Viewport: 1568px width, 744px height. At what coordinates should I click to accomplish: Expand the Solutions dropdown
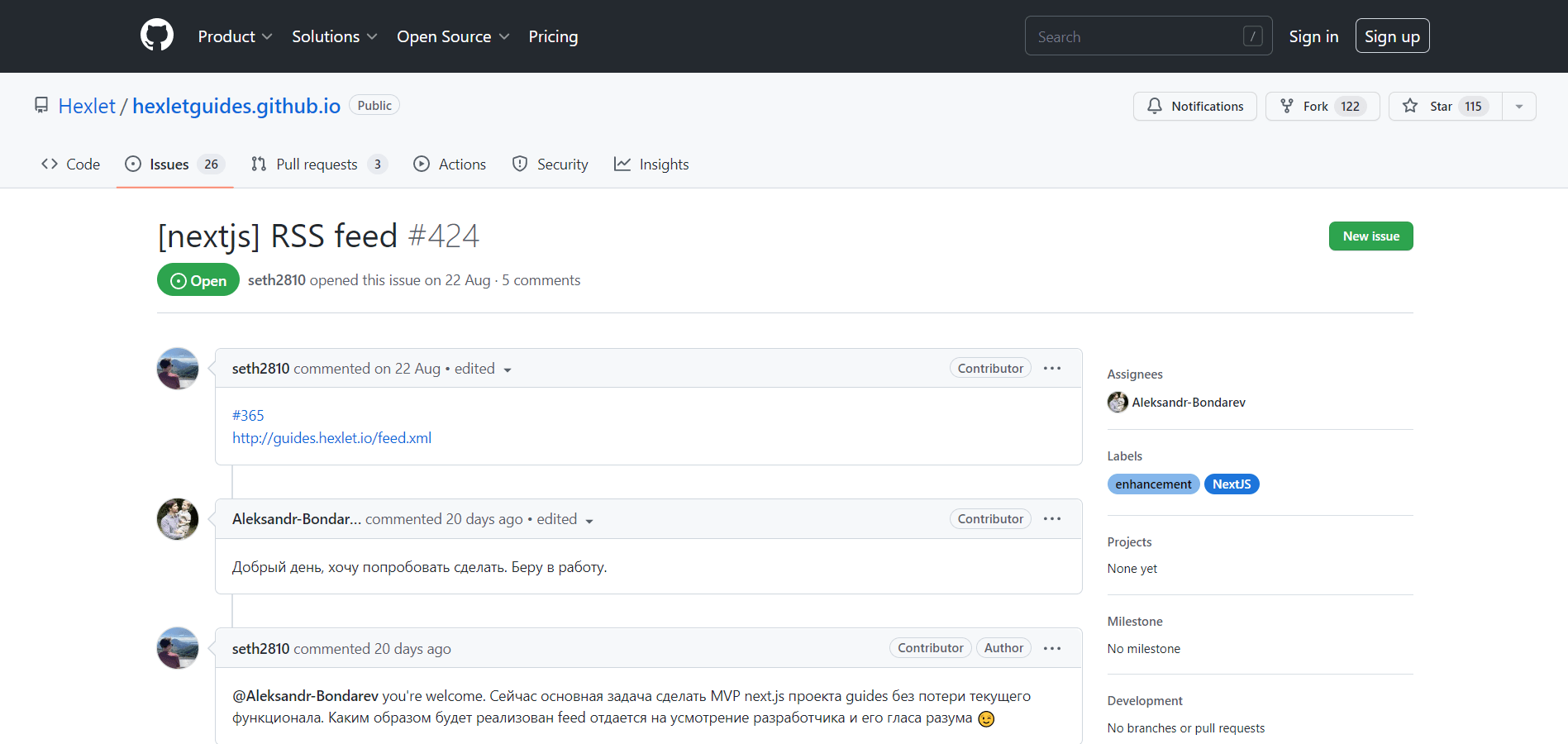334,36
